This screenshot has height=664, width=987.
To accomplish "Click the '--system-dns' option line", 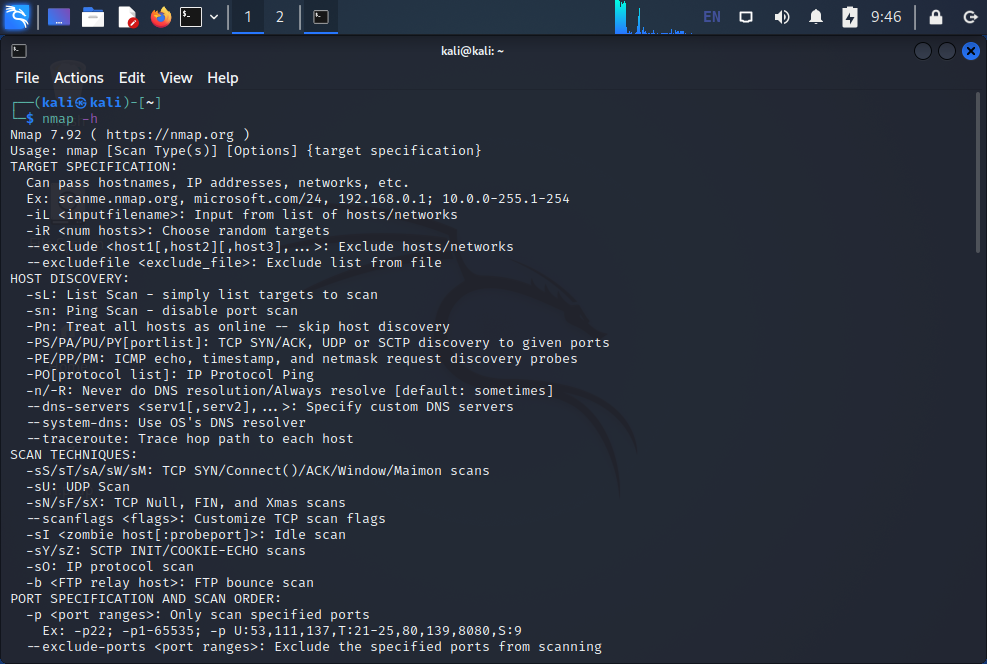I will [166, 423].
